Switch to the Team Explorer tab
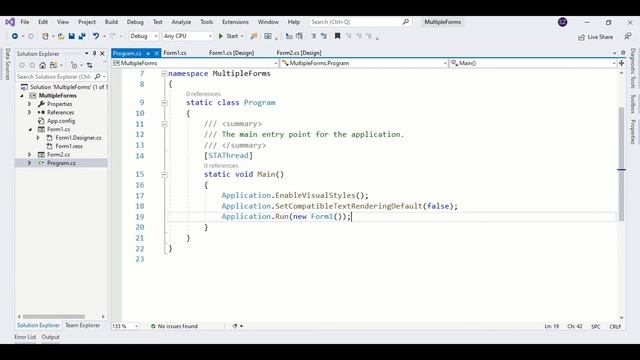The height and width of the screenshot is (360, 640). click(x=82, y=325)
